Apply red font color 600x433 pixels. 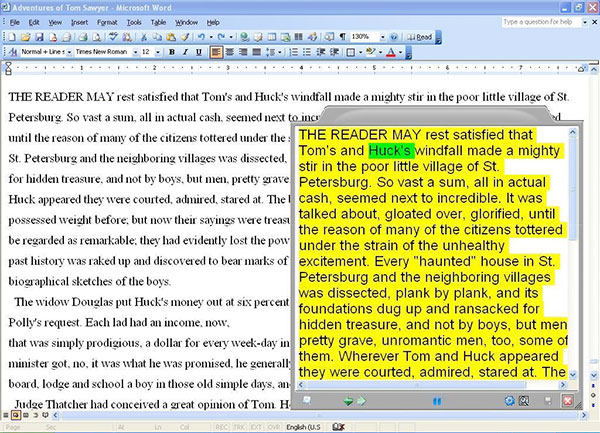(391, 52)
